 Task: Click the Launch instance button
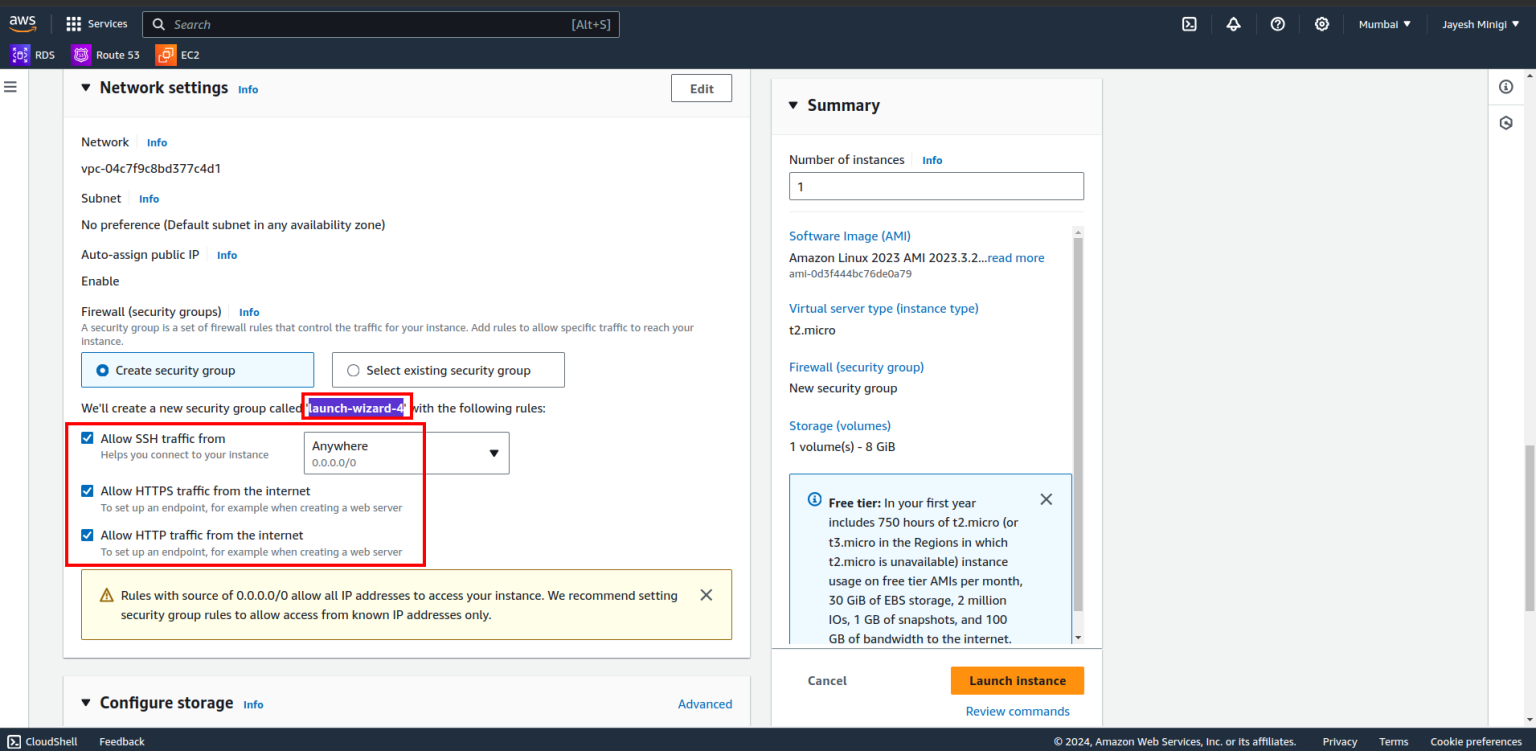click(1017, 680)
